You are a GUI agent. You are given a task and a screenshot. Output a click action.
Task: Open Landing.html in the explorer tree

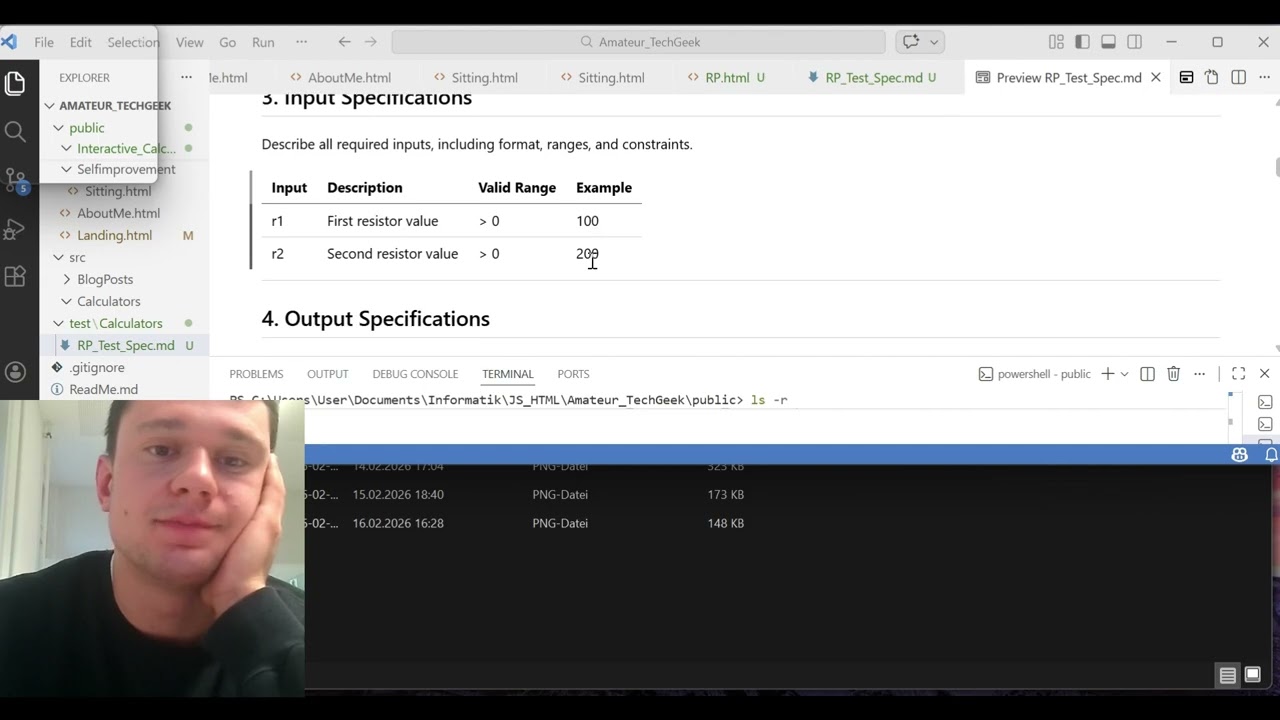(x=114, y=235)
